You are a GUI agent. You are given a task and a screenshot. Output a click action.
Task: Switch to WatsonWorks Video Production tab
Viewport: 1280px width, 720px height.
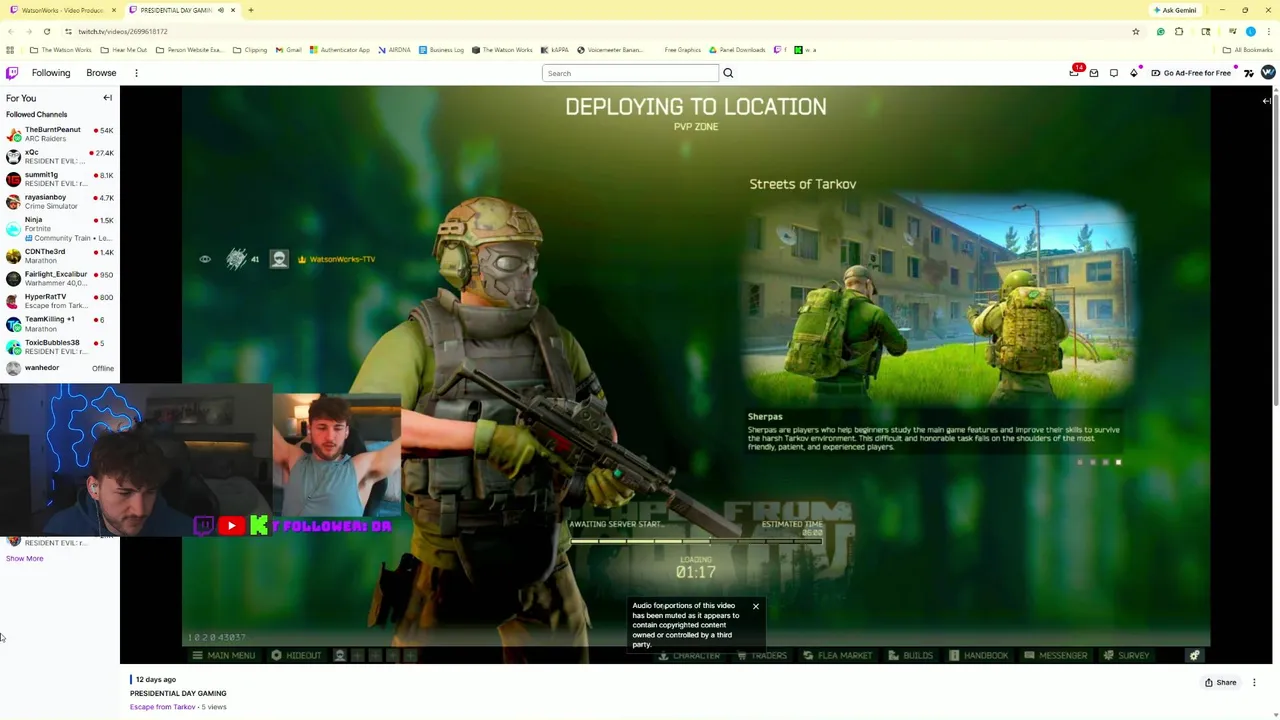[x=63, y=10]
